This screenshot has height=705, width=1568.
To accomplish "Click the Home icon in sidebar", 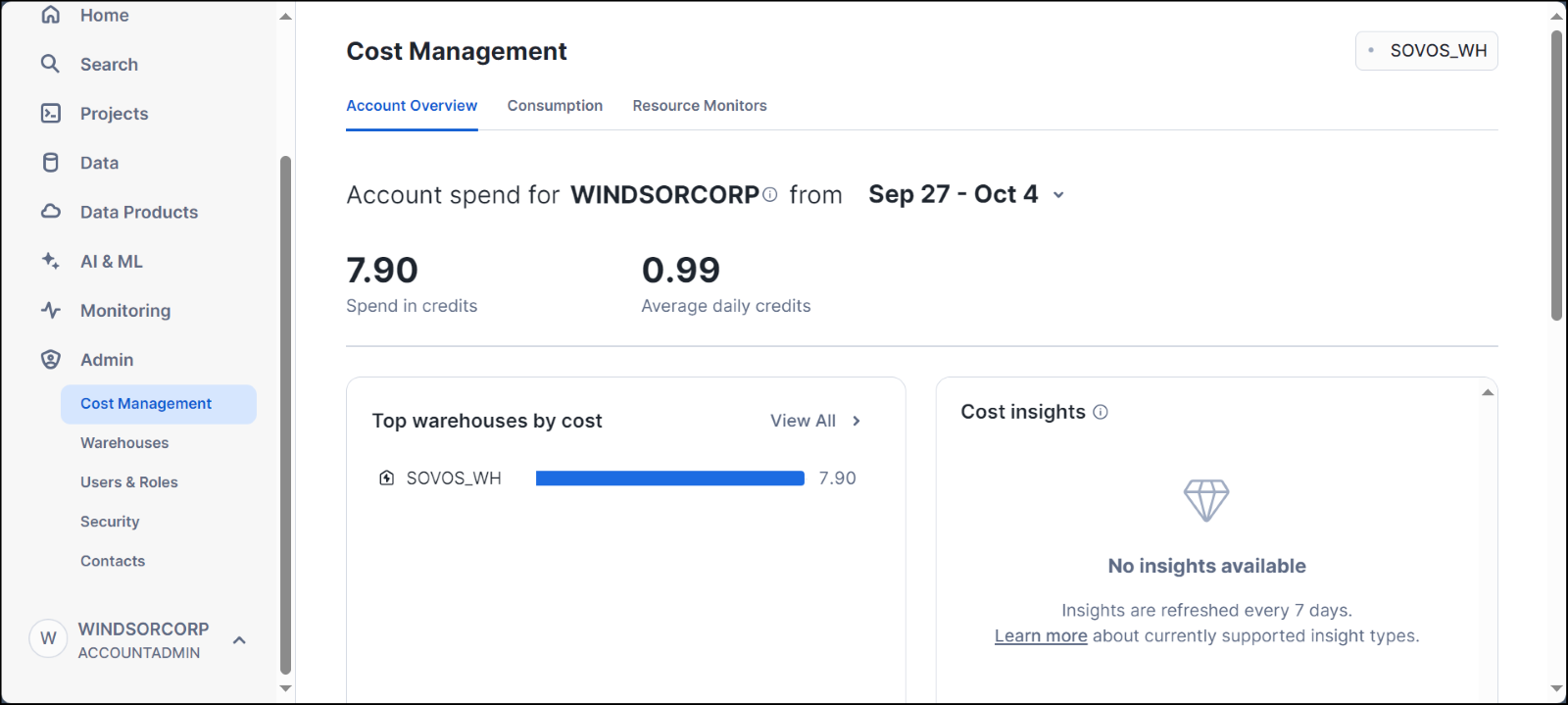I will [x=51, y=15].
